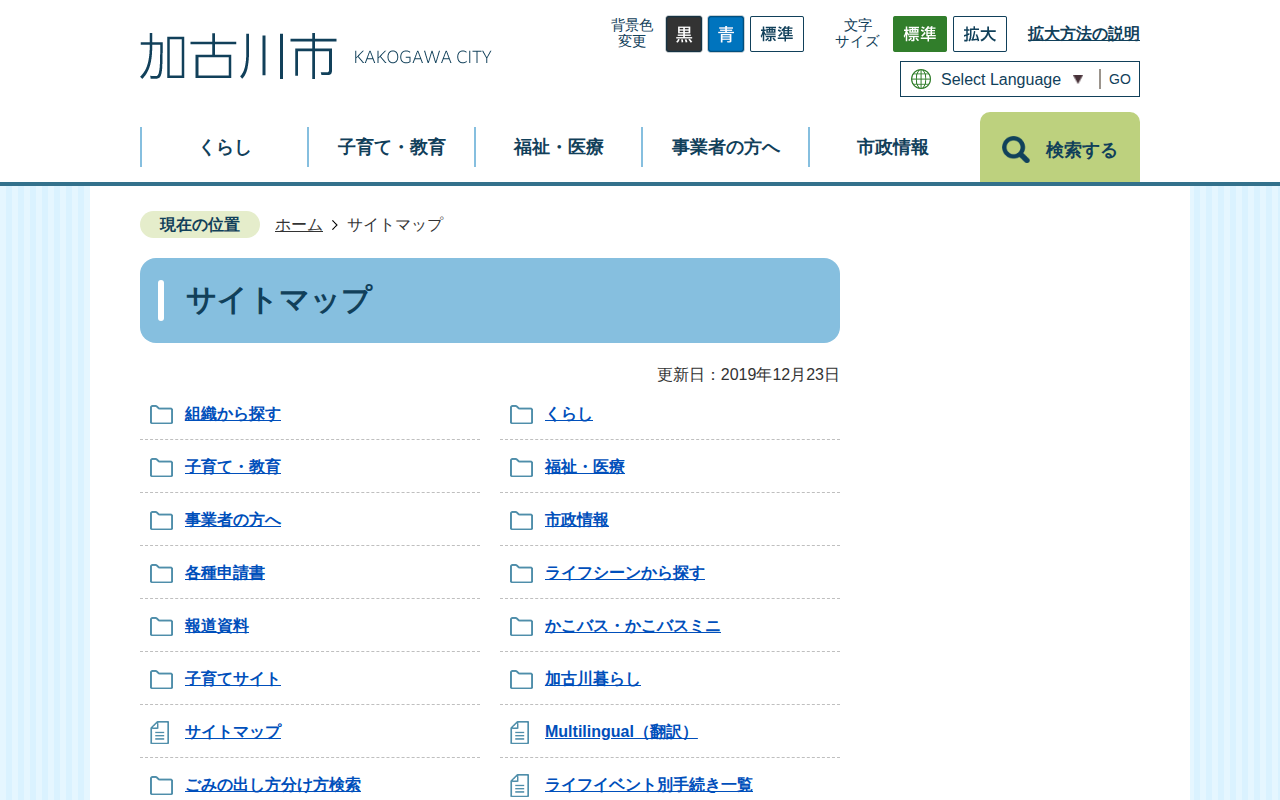Click the GO button for language
This screenshot has height=800, width=1280.
(x=1120, y=79)
